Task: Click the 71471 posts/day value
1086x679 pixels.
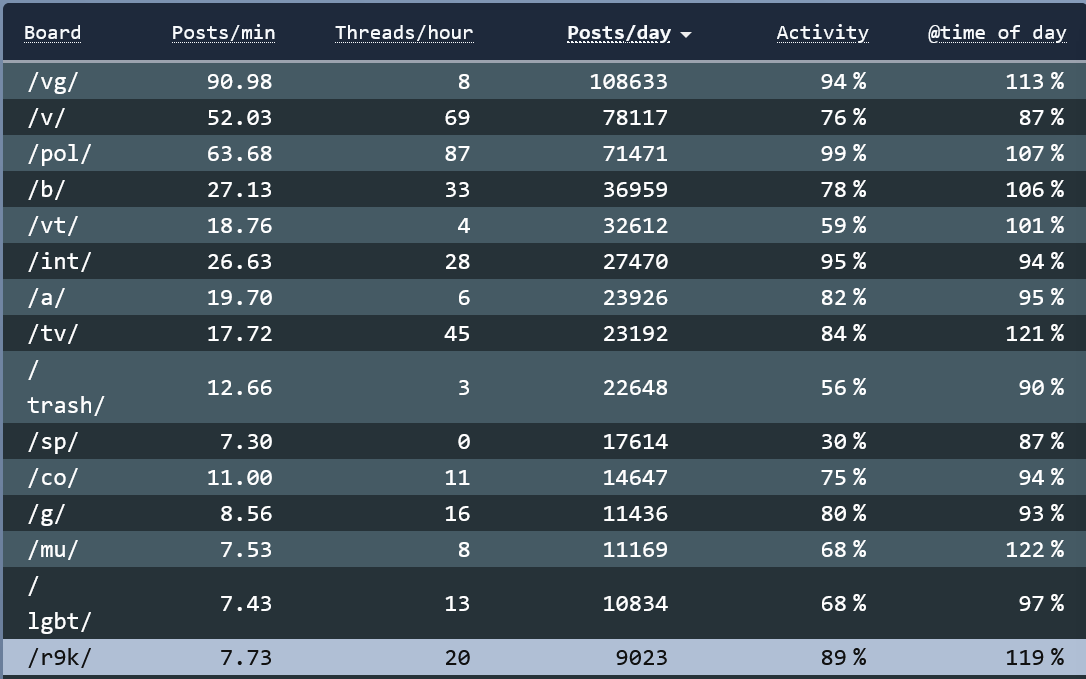Action: point(635,153)
